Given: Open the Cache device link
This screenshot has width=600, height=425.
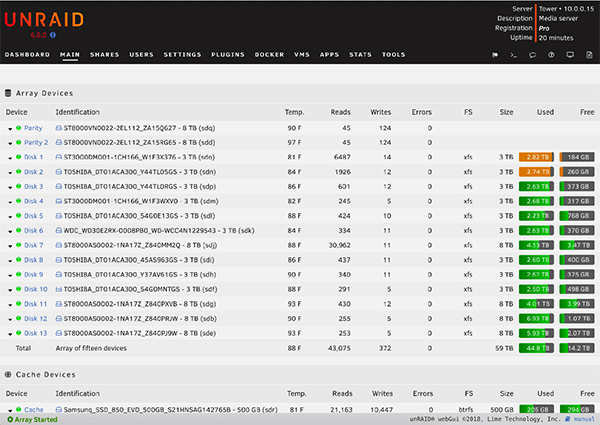Looking at the screenshot, I should tap(34, 409).
